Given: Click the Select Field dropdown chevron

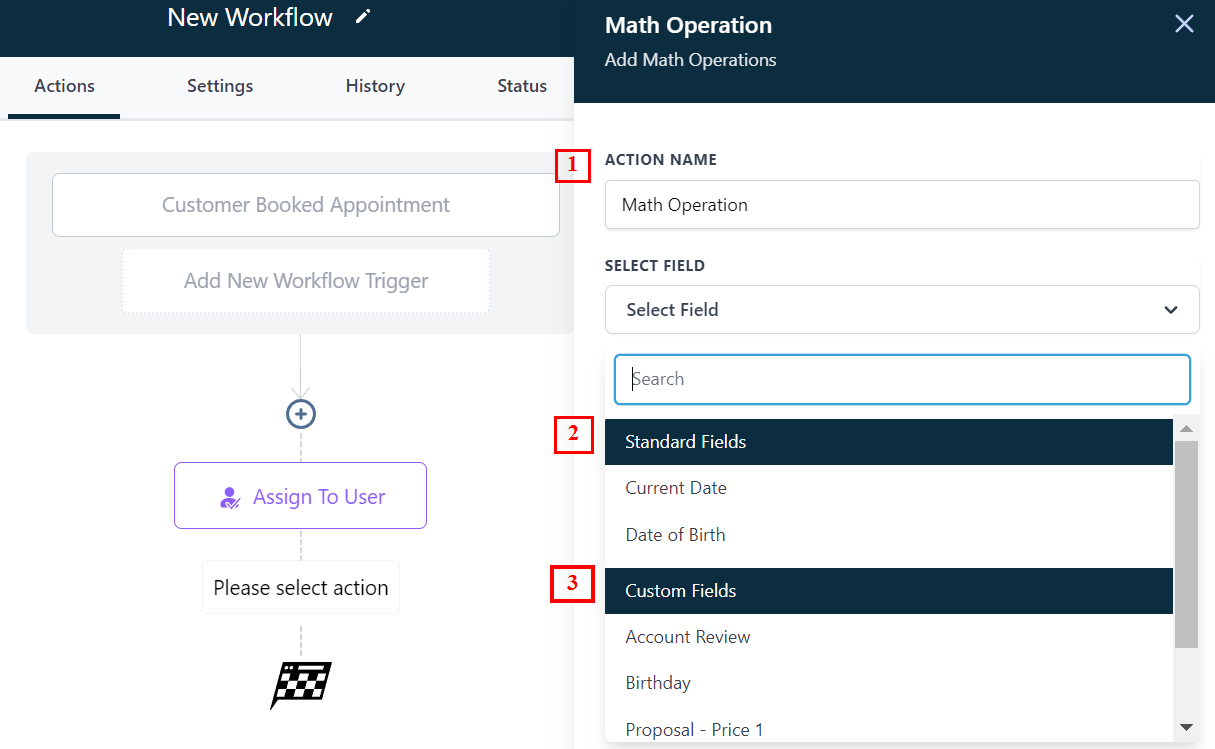Looking at the screenshot, I should [x=1171, y=310].
